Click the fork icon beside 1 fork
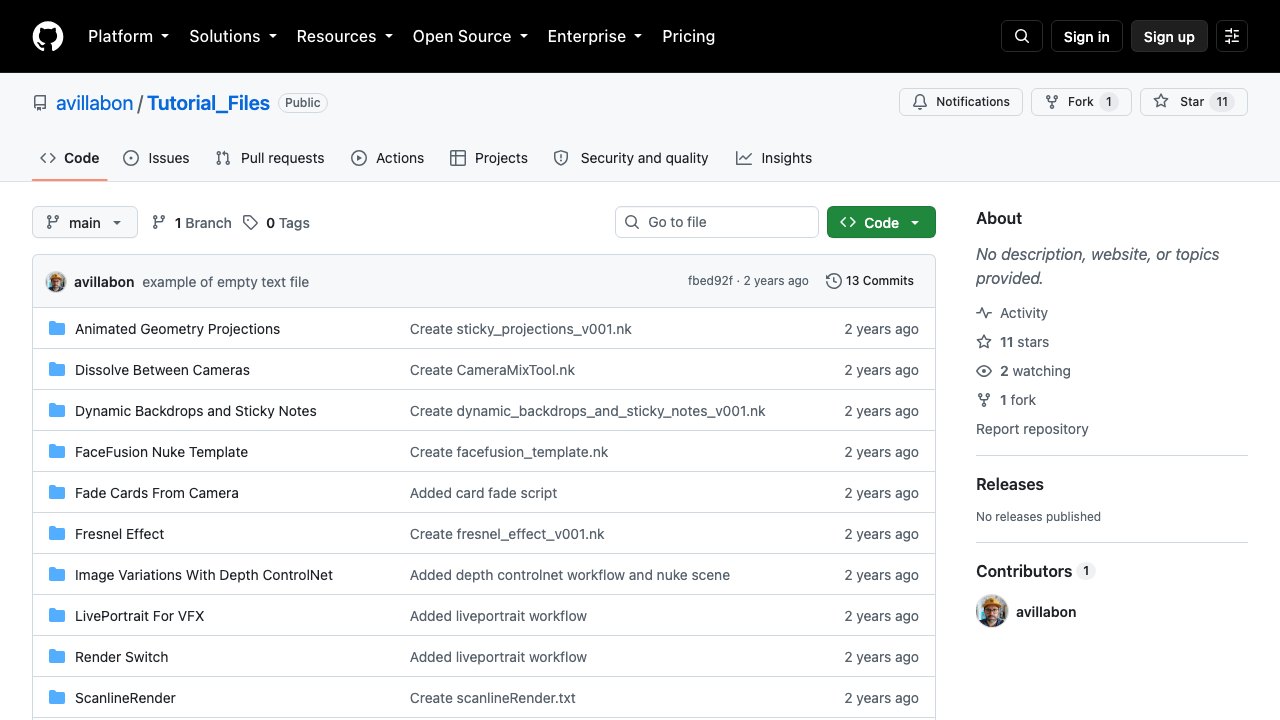This screenshot has height=720, width=1280. [x=984, y=400]
